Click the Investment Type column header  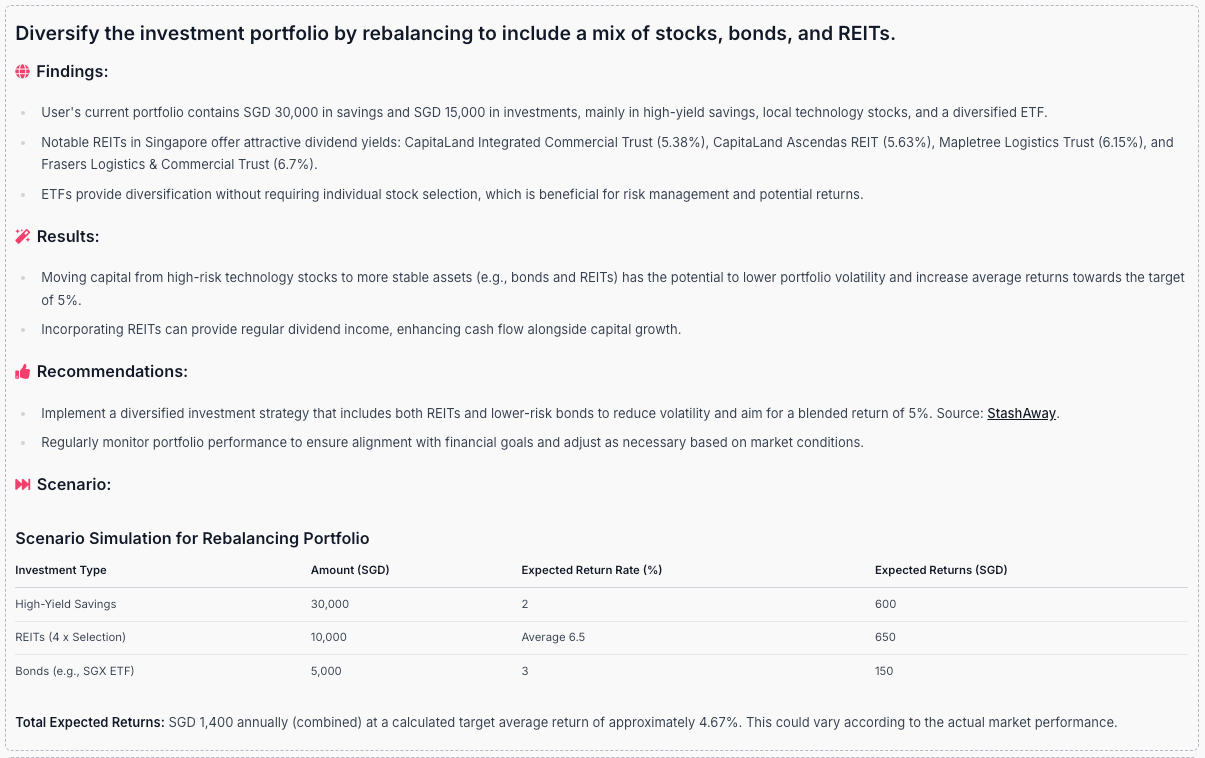pos(61,570)
